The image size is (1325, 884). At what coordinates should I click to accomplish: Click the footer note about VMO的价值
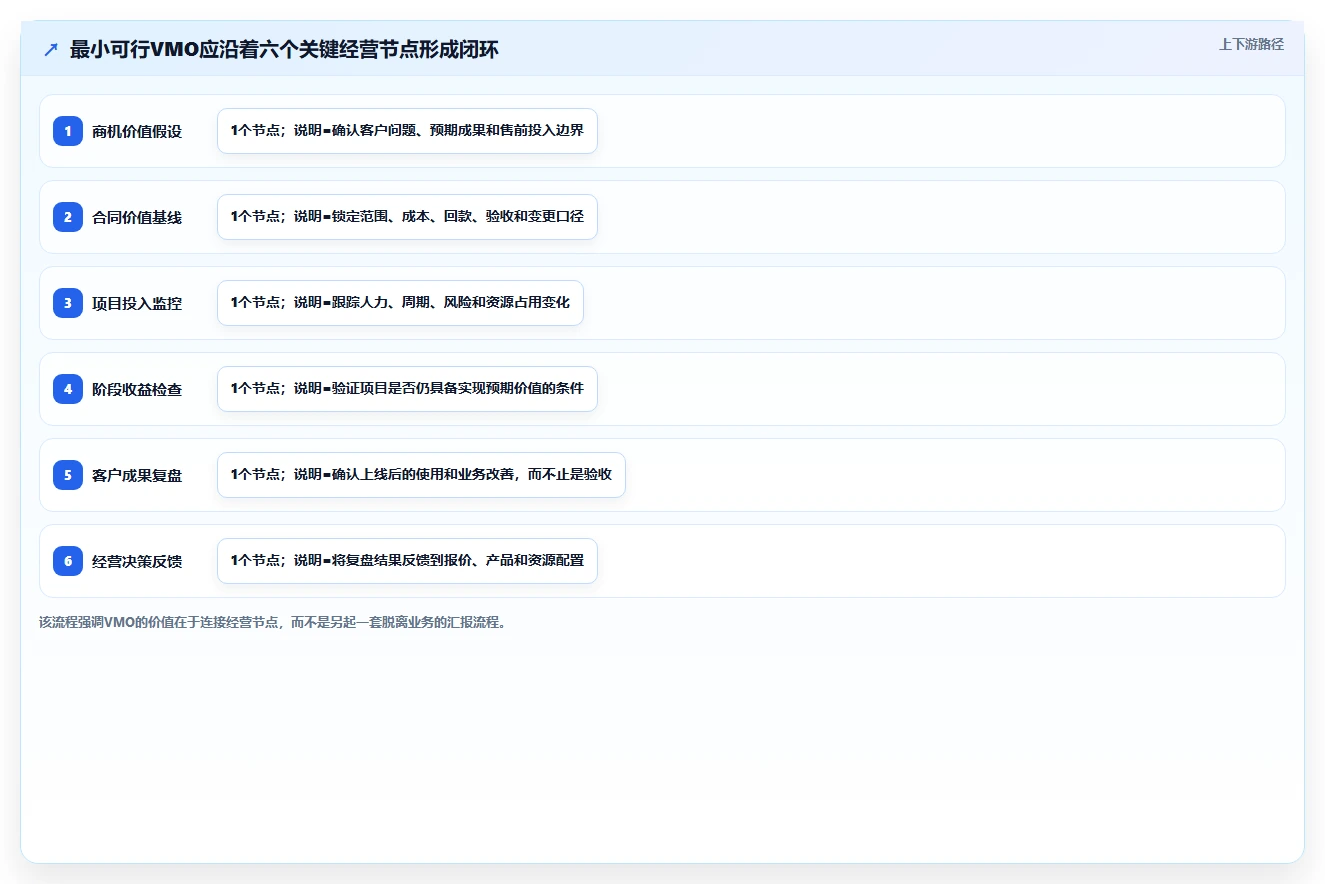273,622
